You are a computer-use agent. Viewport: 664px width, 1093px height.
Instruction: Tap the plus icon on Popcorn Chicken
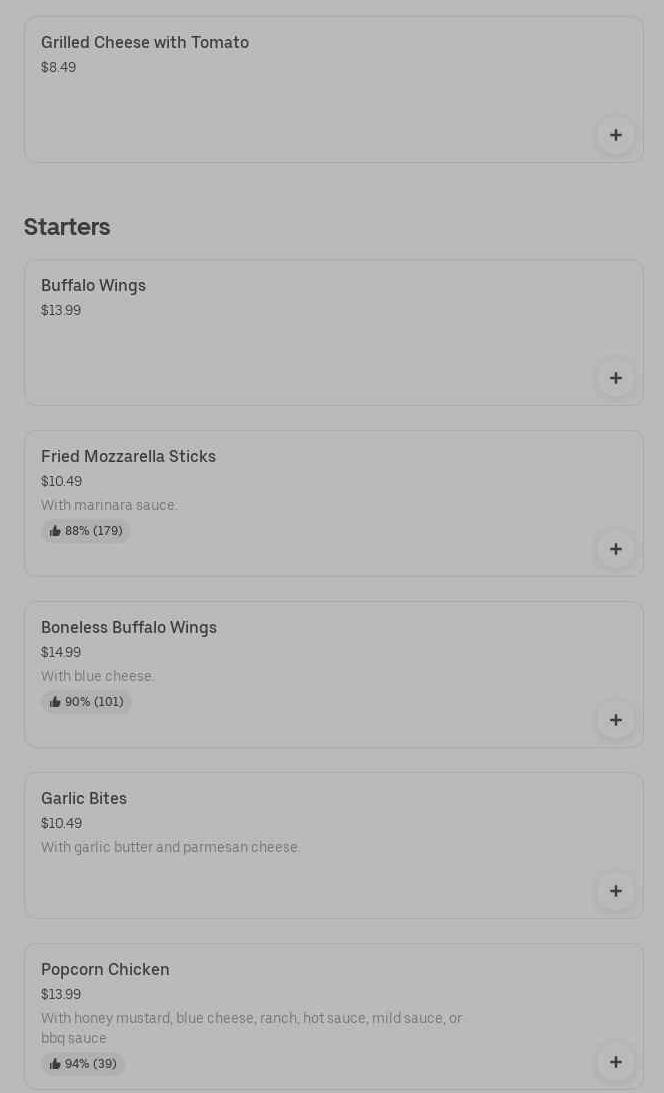pyautogui.click(x=616, y=1062)
